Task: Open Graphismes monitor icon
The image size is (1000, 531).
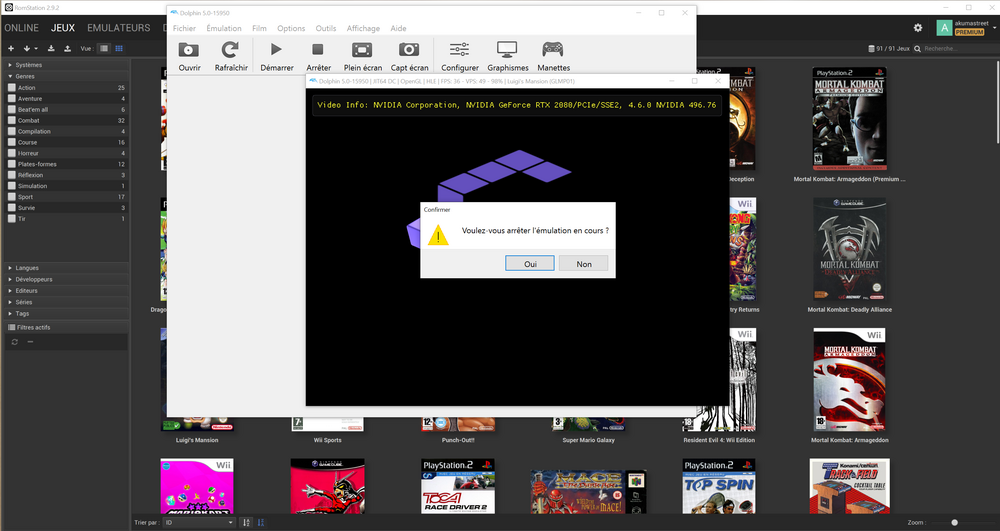Action: 507,50
